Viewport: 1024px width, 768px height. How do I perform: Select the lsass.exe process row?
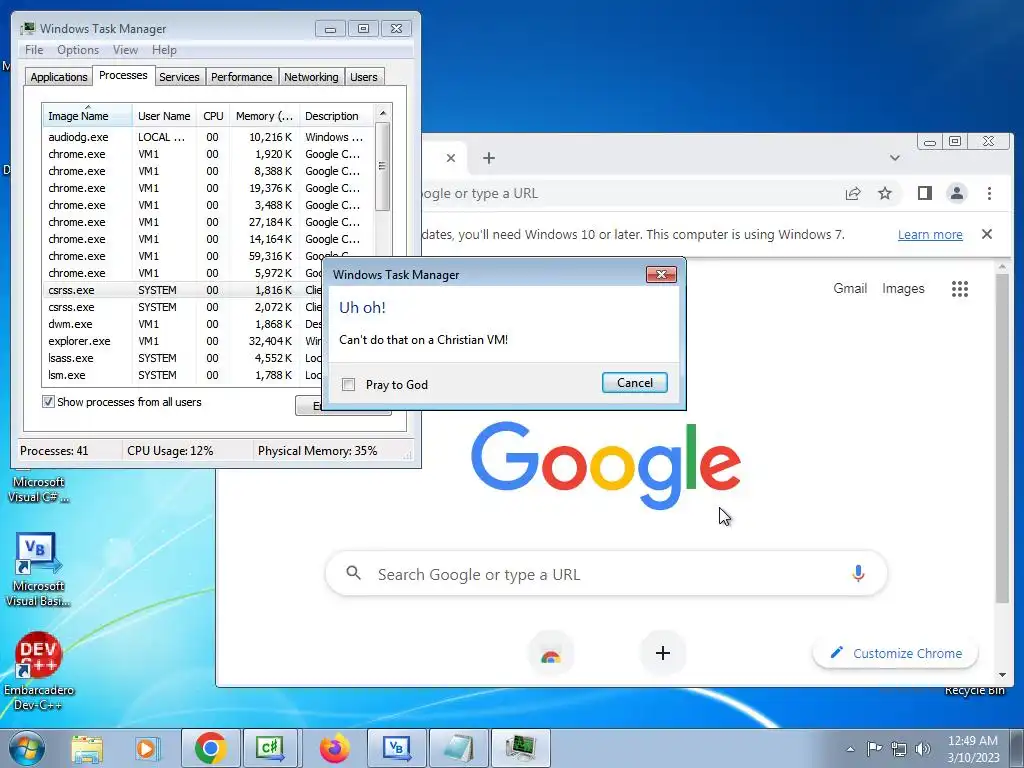tap(183, 358)
